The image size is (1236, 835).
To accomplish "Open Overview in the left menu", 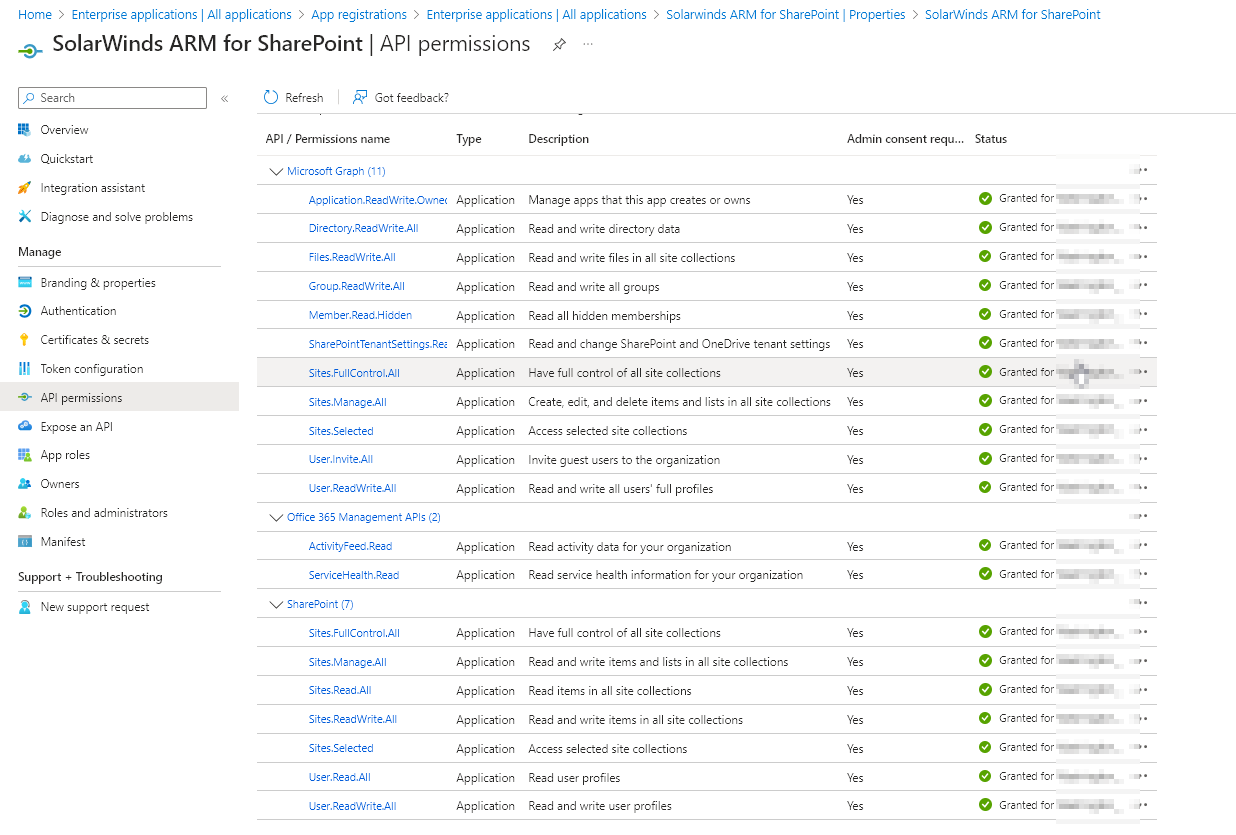I will click(x=64, y=130).
